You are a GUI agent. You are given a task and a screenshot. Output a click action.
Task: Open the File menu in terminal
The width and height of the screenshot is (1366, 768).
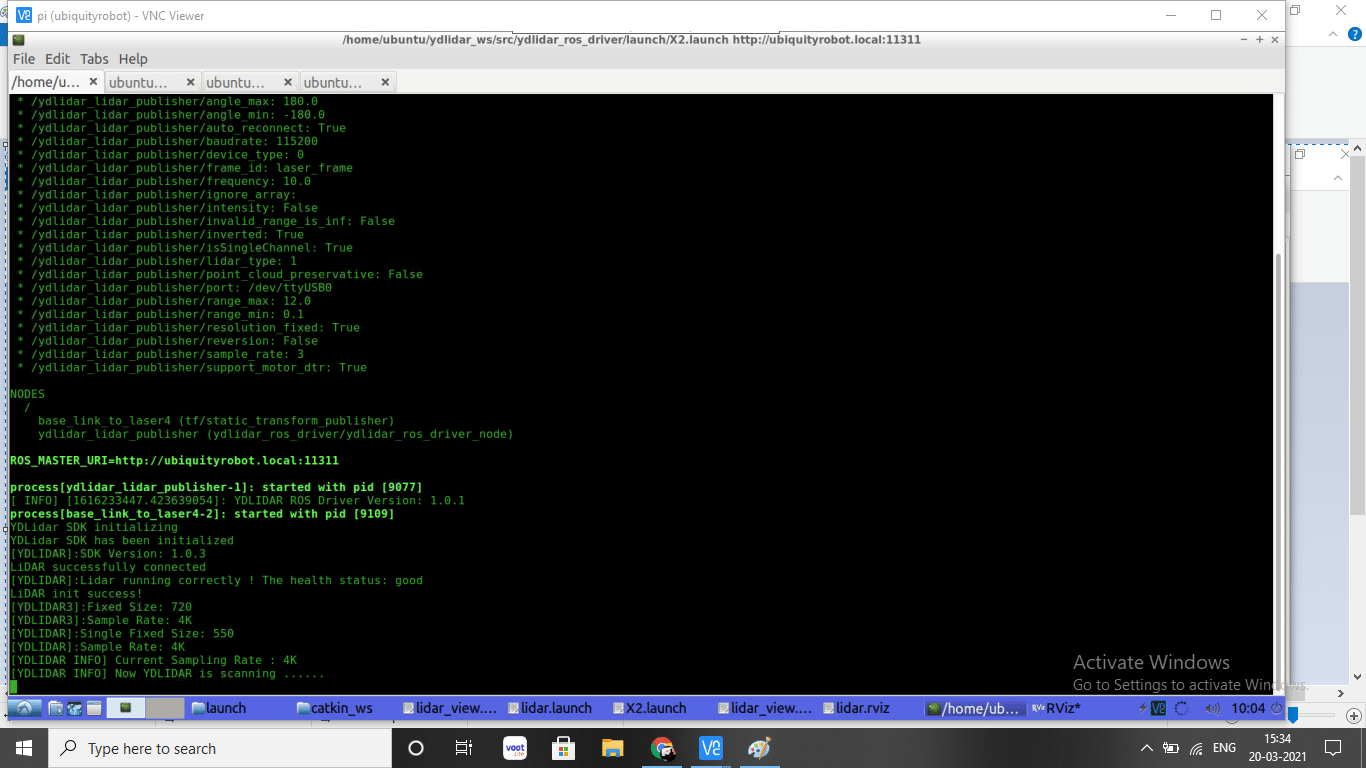[x=23, y=59]
